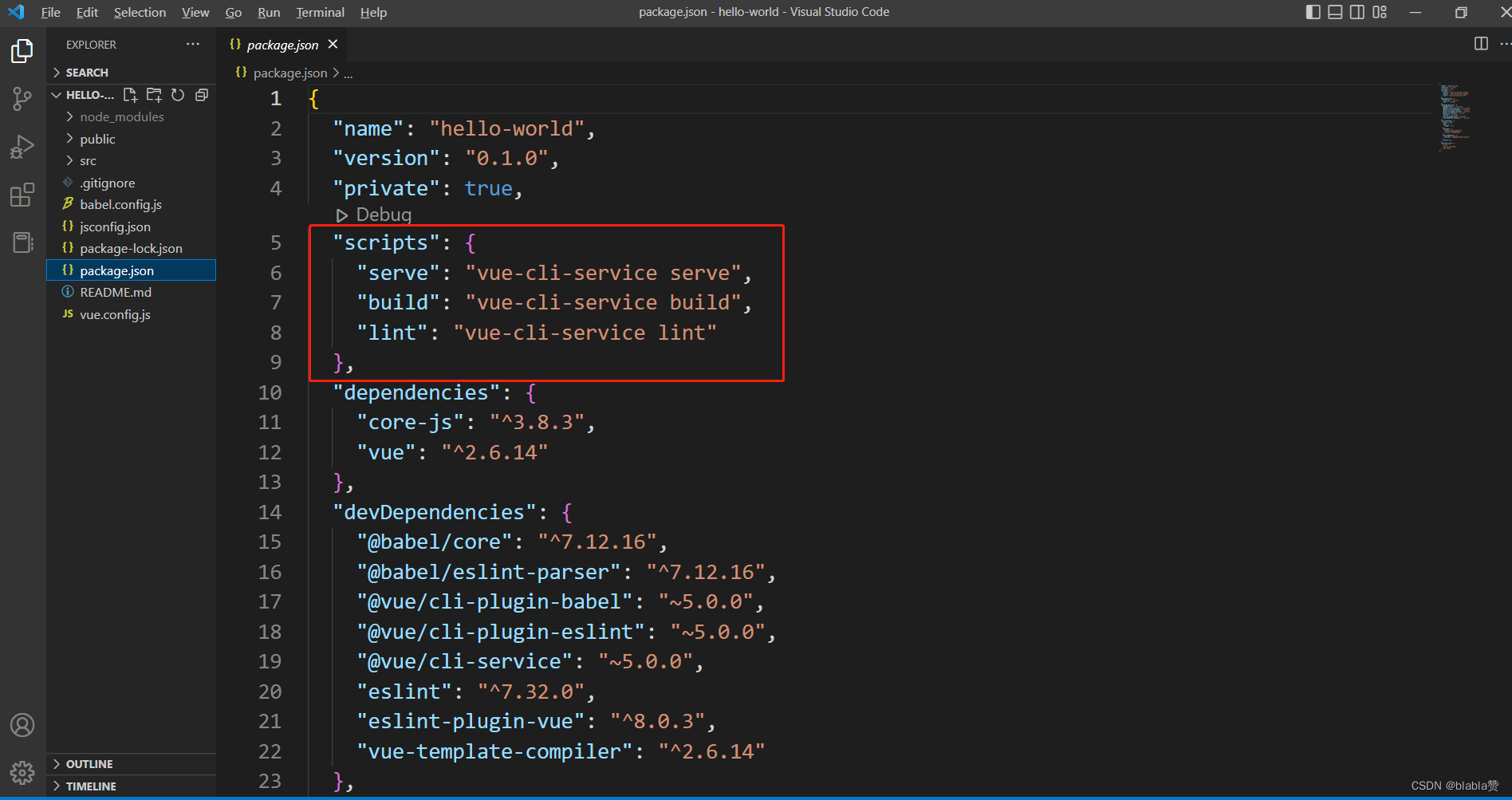This screenshot has width=1512, height=800.
Task: Click the Customize Layout icon
Action: pos(1380,12)
